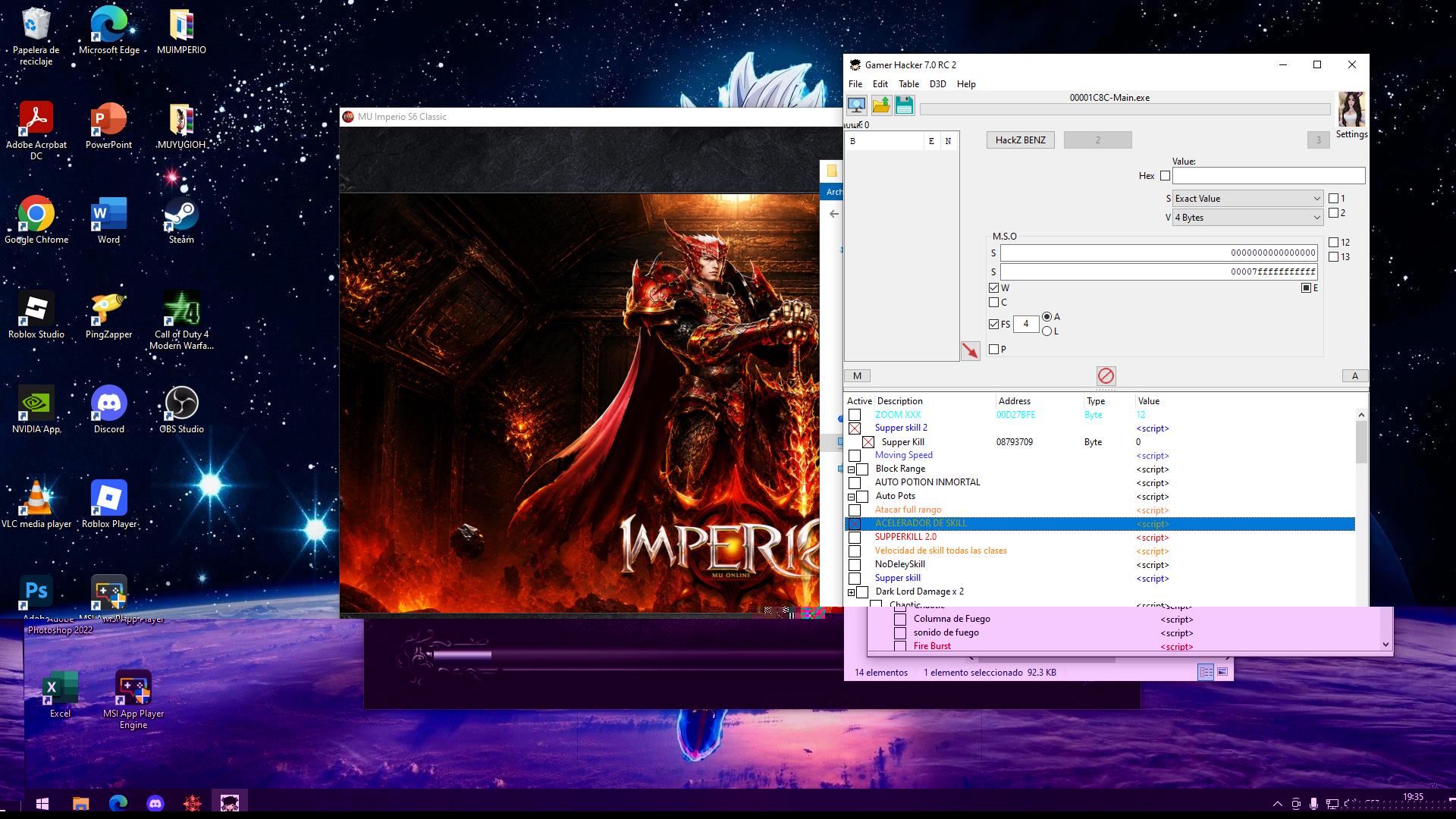Toggle the Hex checkbox
1456x819 pixels.
click(x=1165, y=176)
